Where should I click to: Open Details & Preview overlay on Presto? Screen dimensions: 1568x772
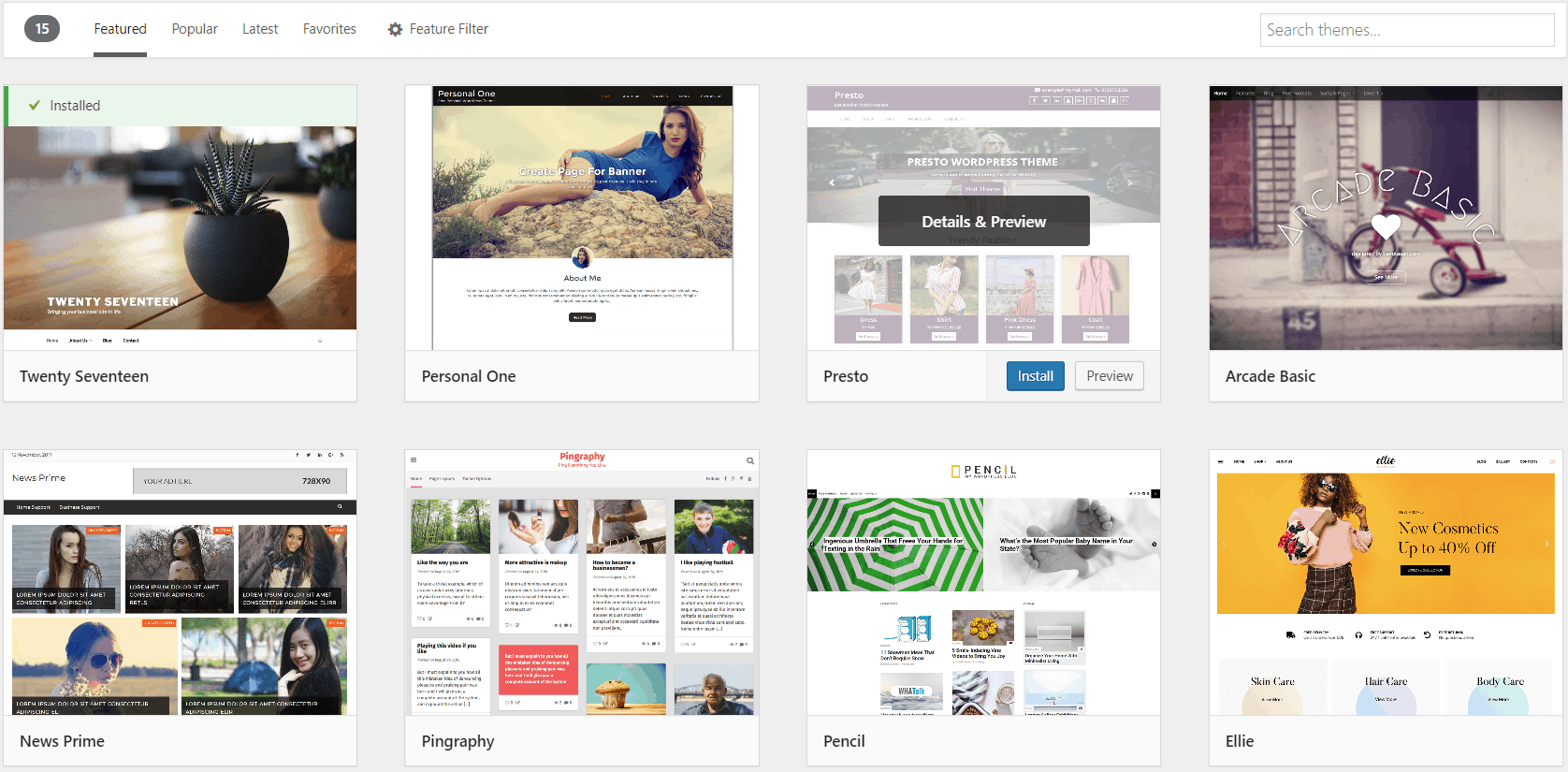pyautogui.click(x=983, y=222)
